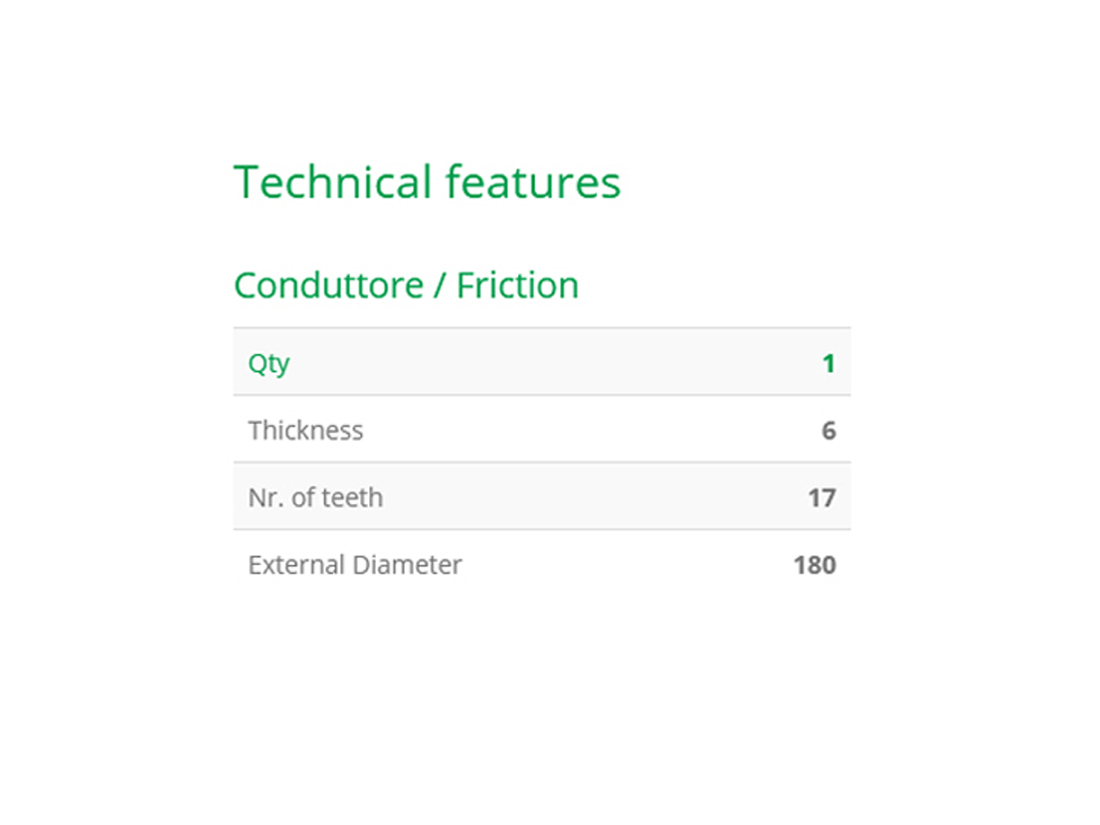Image resolution: width=1100 pixels, height=825 pixels.
Task: Click the word Conduttore in subheading
Action: pos(329,286)
